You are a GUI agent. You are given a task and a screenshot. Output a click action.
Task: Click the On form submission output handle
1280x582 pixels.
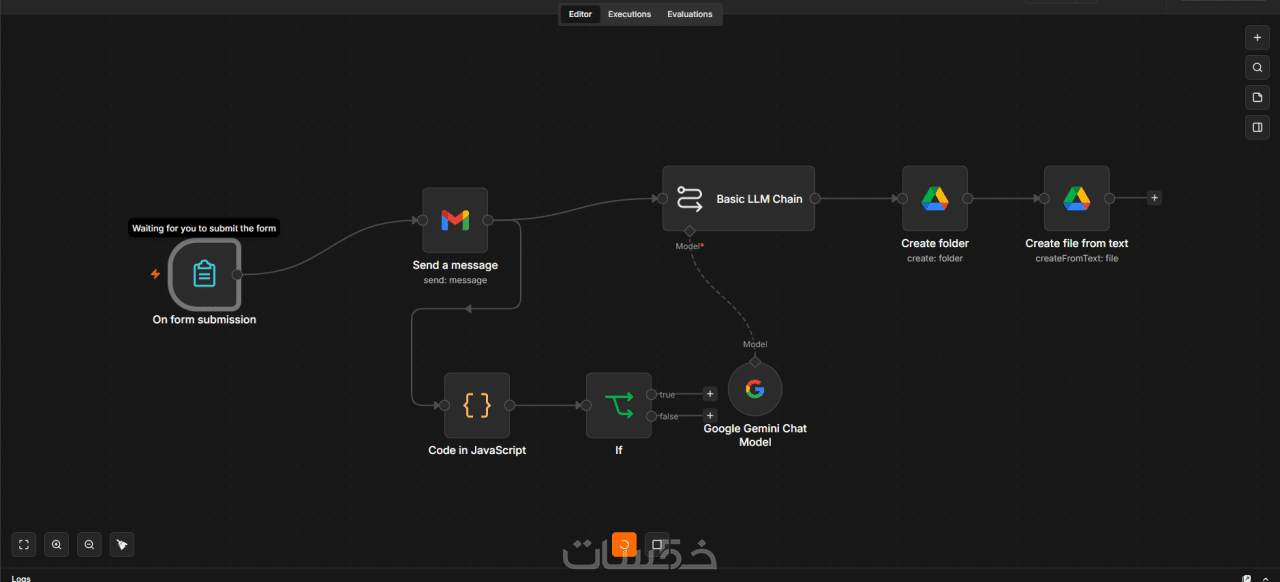pyautogui.click(x=237, y=274)
